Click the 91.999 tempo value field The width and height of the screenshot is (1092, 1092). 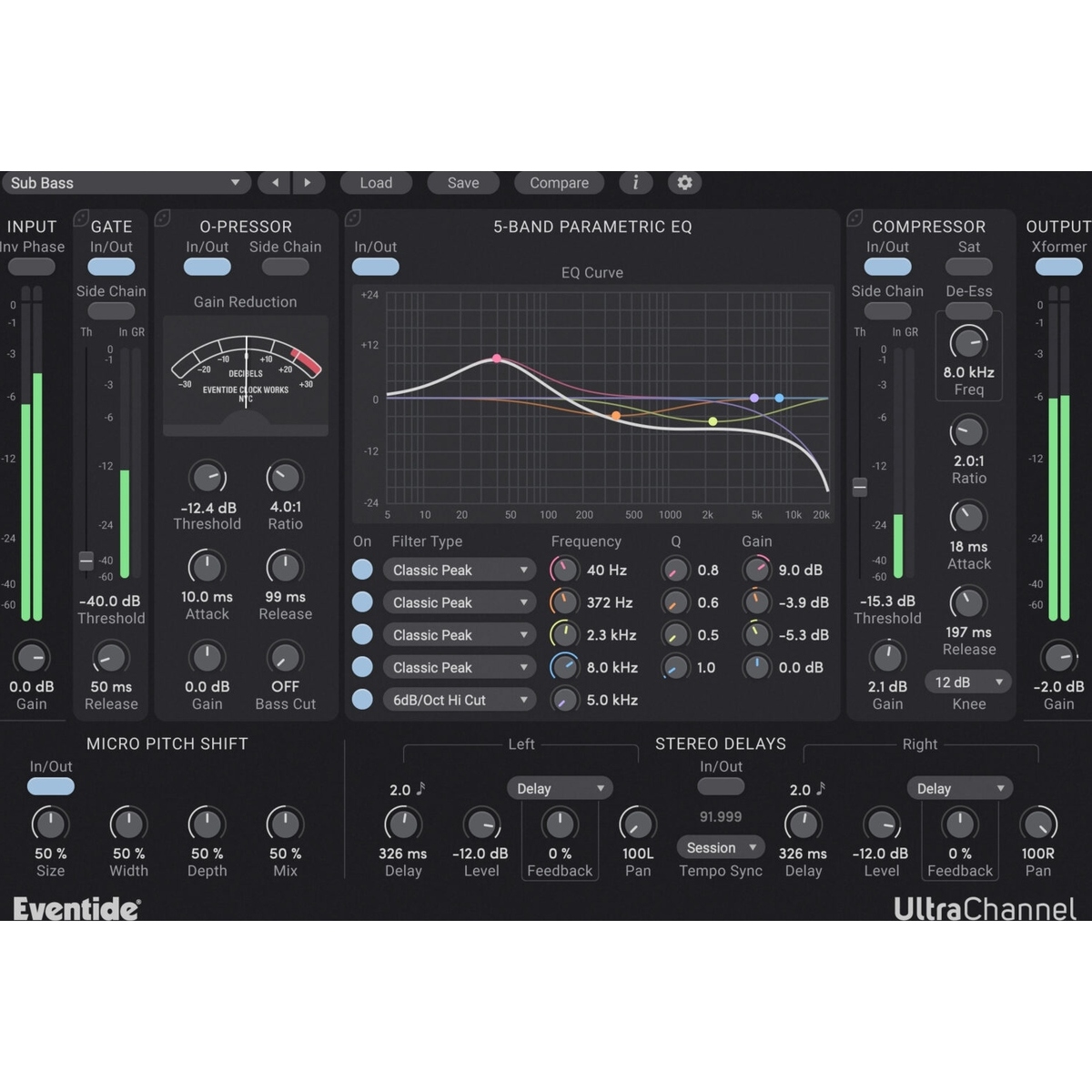721,817
